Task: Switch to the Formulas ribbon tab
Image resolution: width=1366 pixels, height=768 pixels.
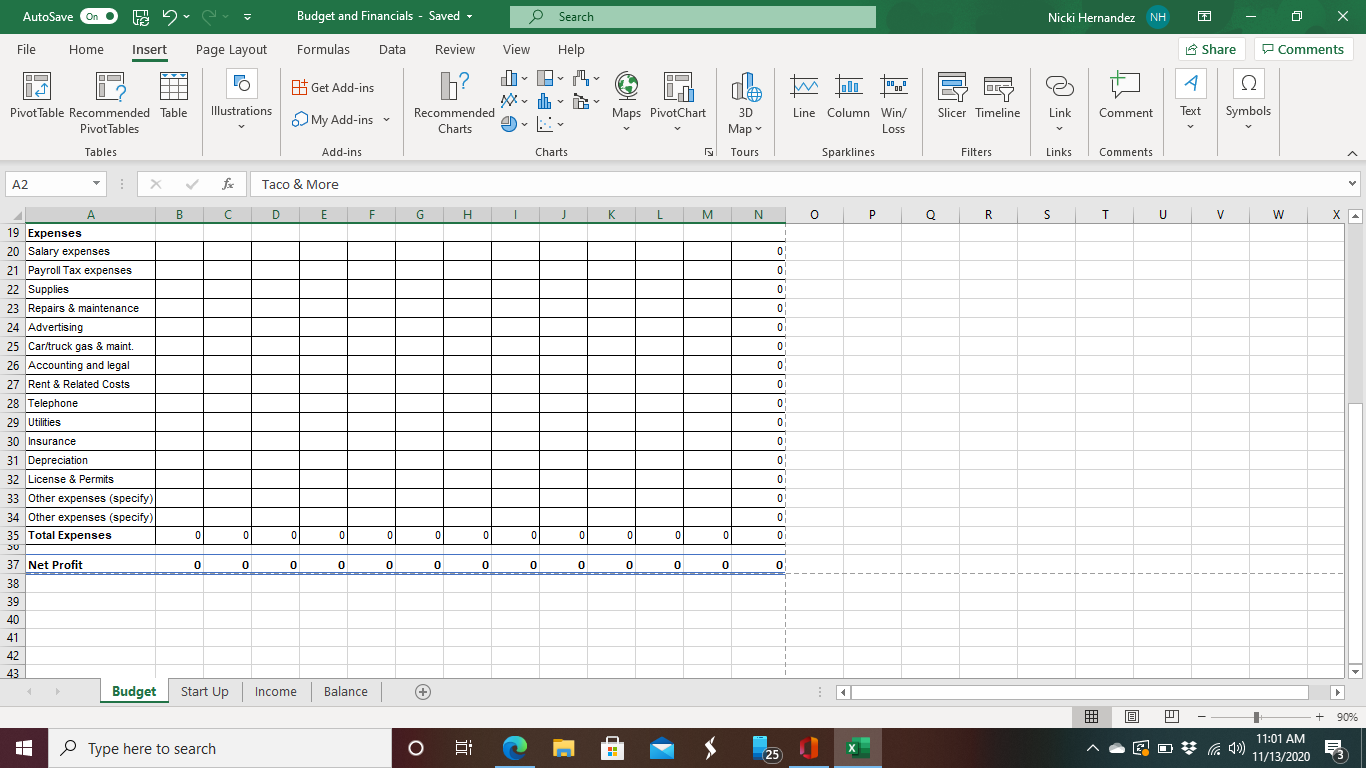Action: pyautogui.click(x=322, y=49)
